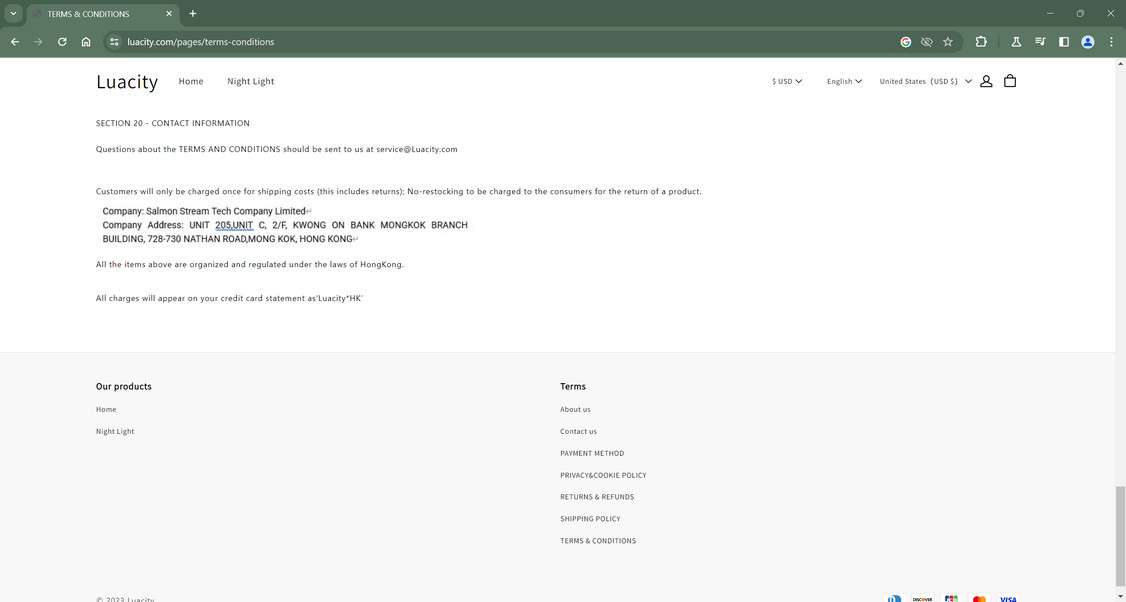The width and height of the screenshot is (1126, 602).
Task: Click the scrollbar up arrow
Action: tap(1120, 63)
